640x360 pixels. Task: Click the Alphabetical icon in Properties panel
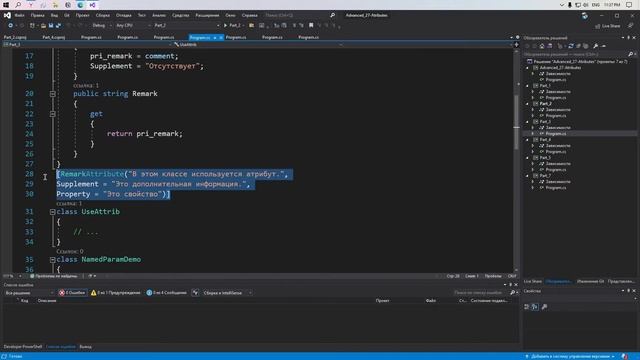(x=535, y=307)
